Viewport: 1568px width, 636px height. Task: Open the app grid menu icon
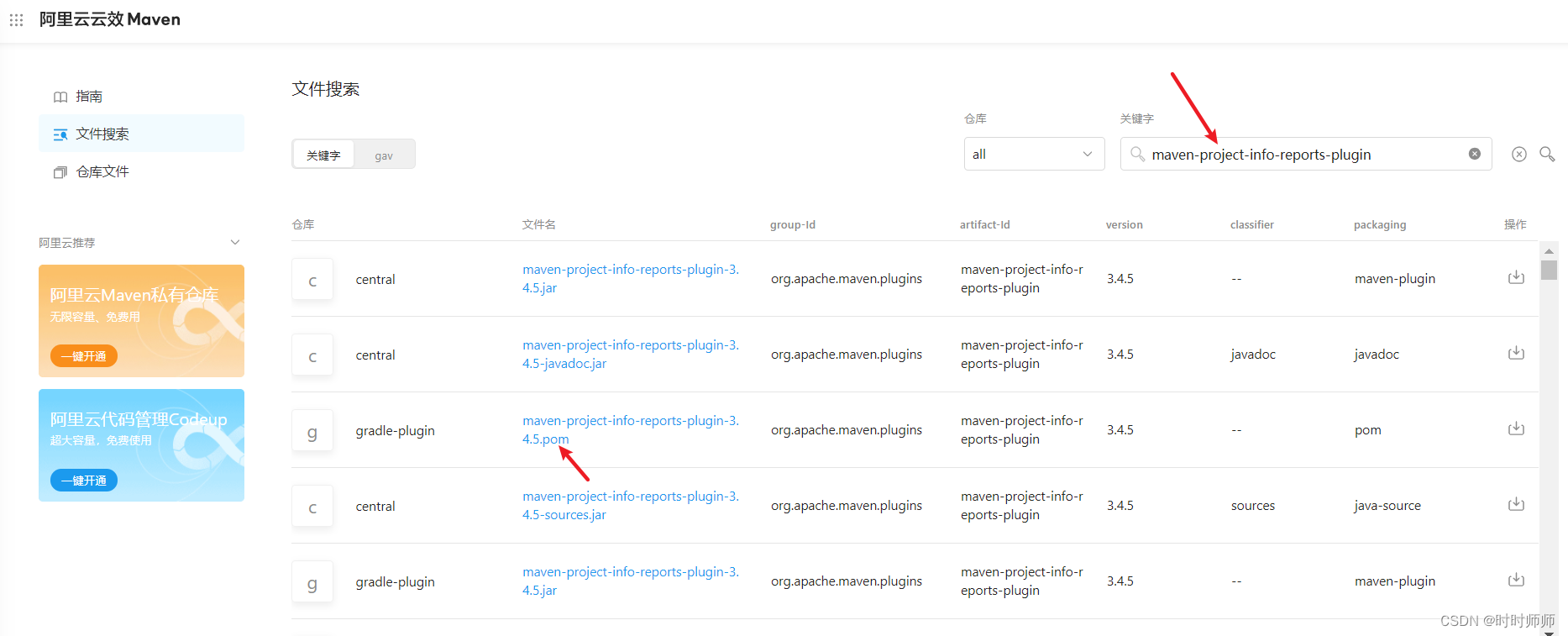point(16,19)
